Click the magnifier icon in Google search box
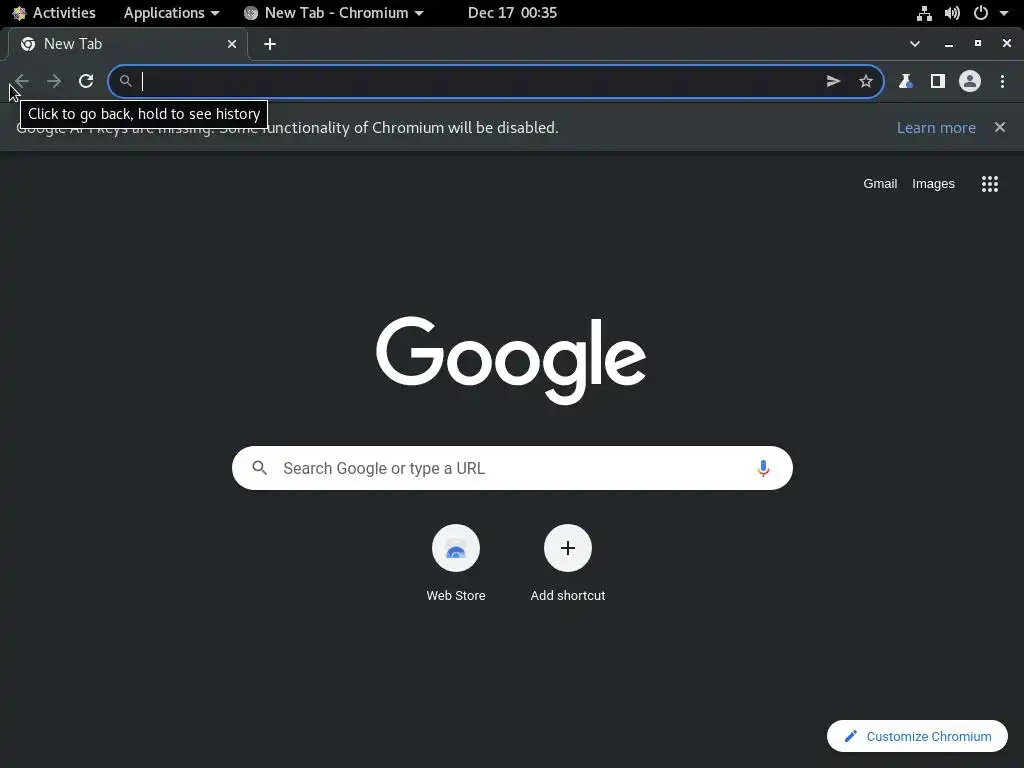Screen dimensions: 1024x768 pyautogui.click(x=259, y=468)
